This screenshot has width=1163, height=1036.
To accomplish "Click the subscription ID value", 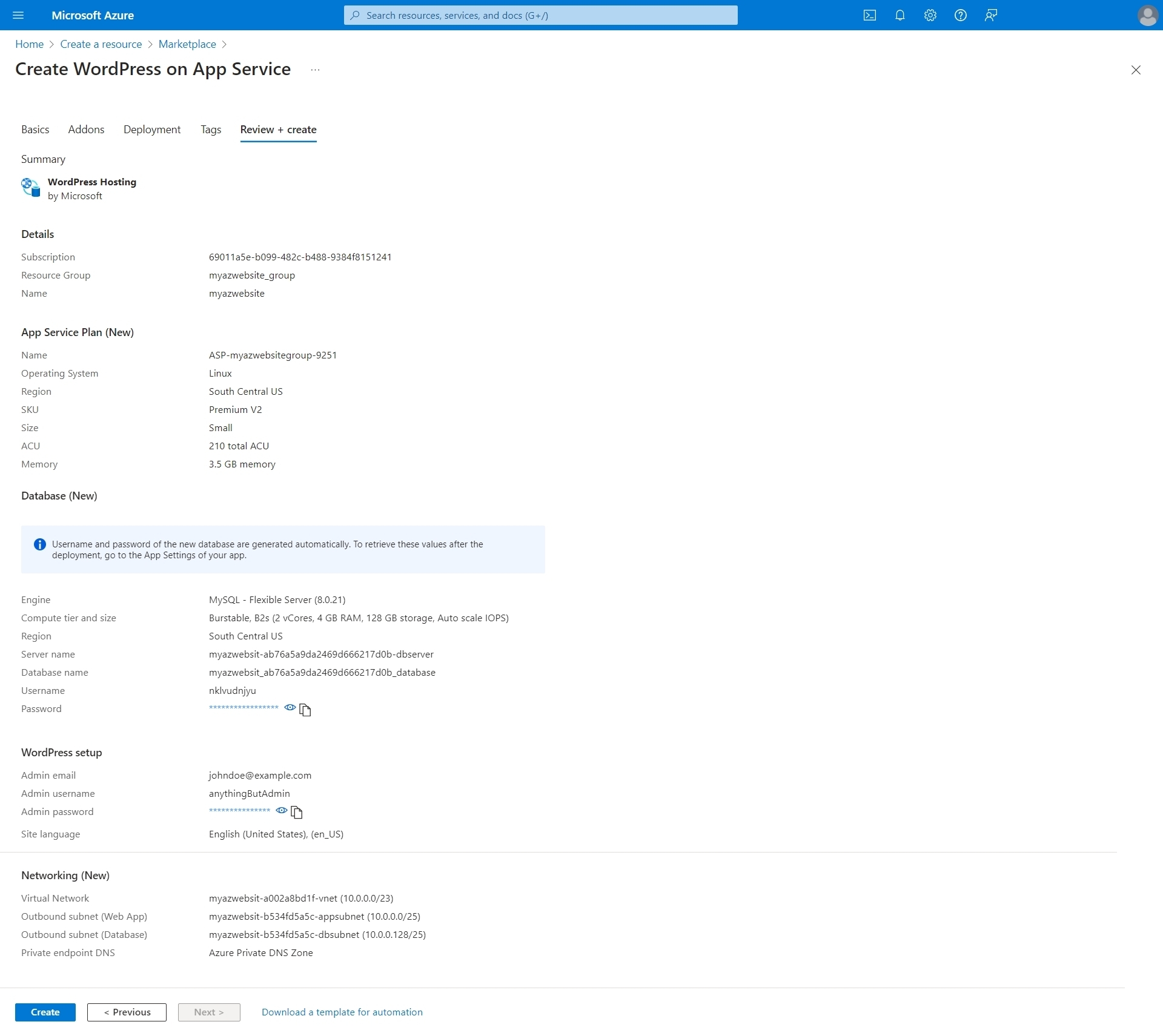I will (x=300, y=257).
